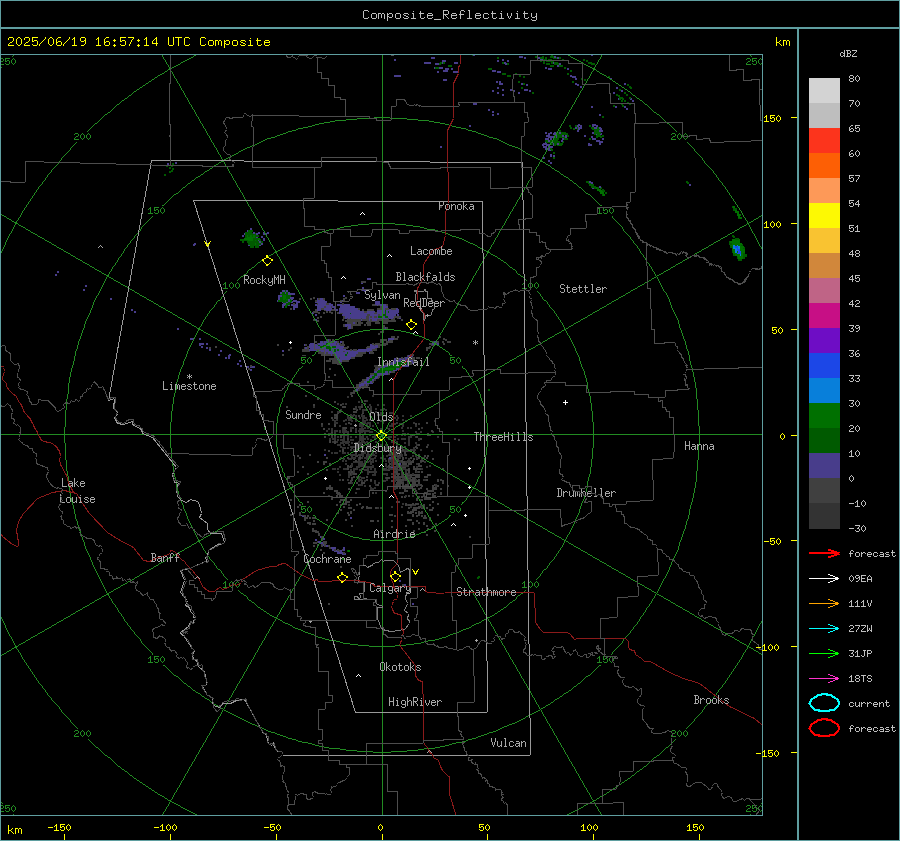Click the yellow diamond marker above Calgary
900x841 pixels.
click(x=395, y=576)
